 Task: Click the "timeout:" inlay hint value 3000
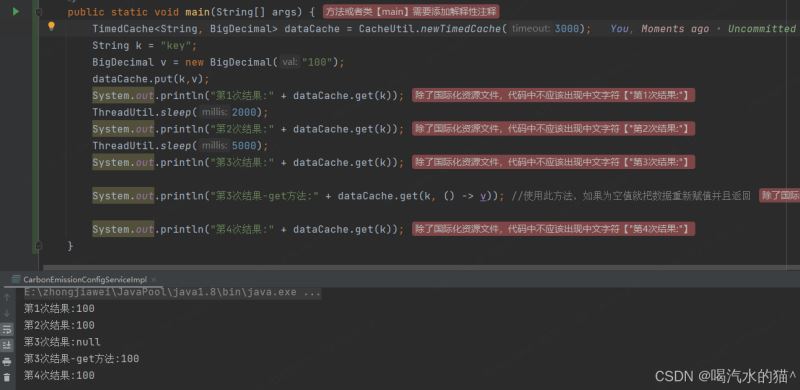coord(566,29)
